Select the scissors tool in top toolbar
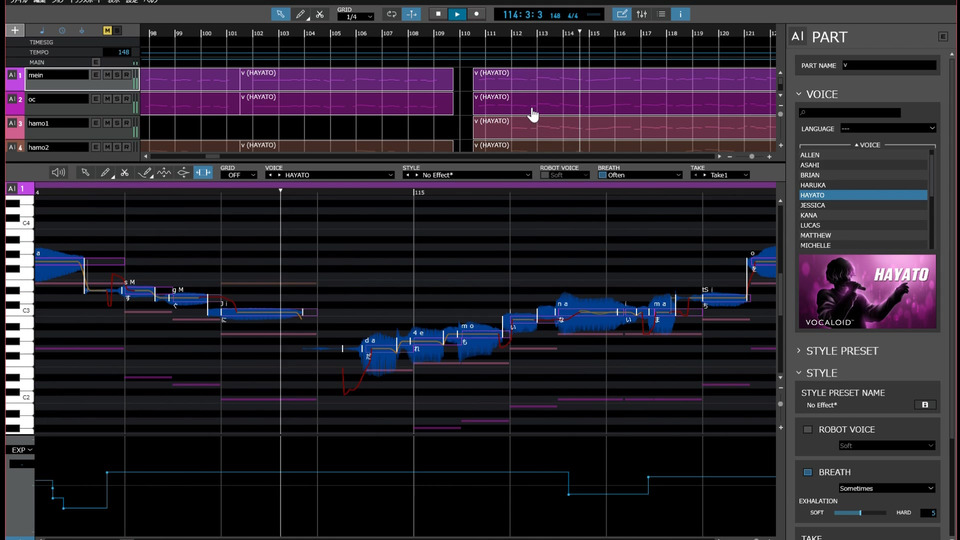 point(319,14)
